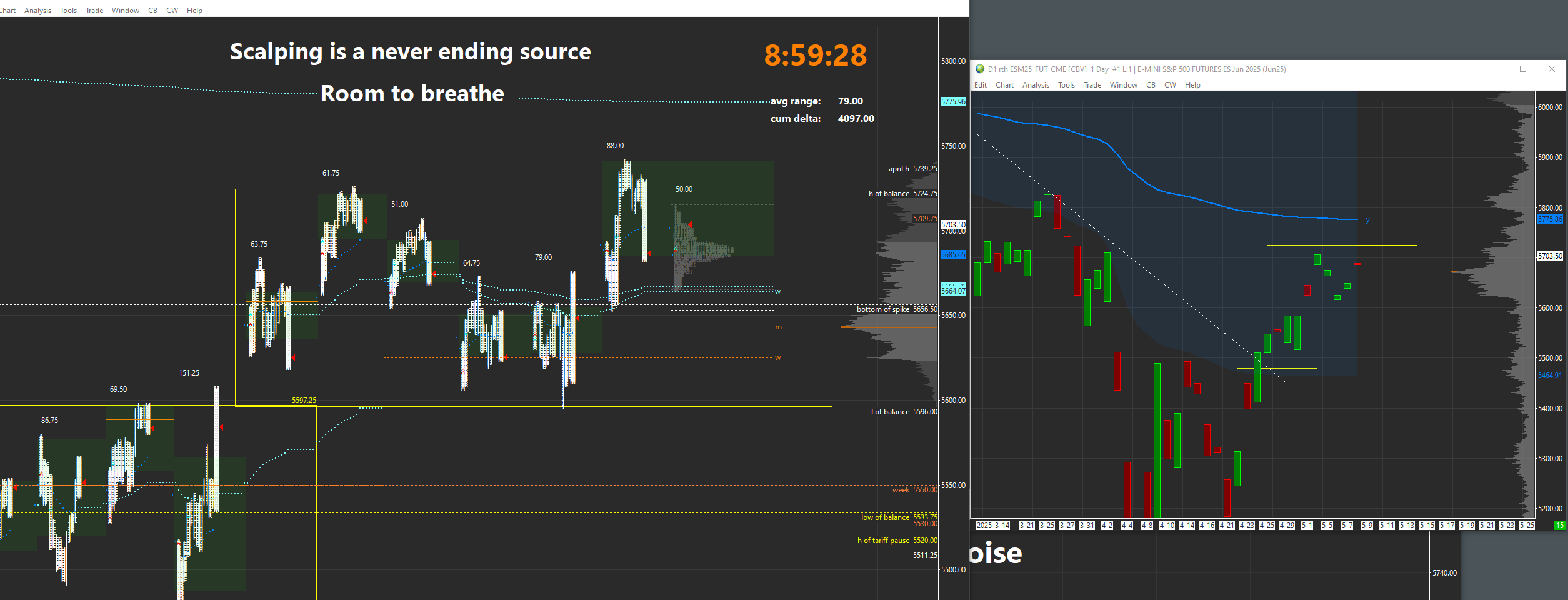Click the yellow 5597.25 price label
This screenshot has width=1568, height=600.
click(304, 401)
